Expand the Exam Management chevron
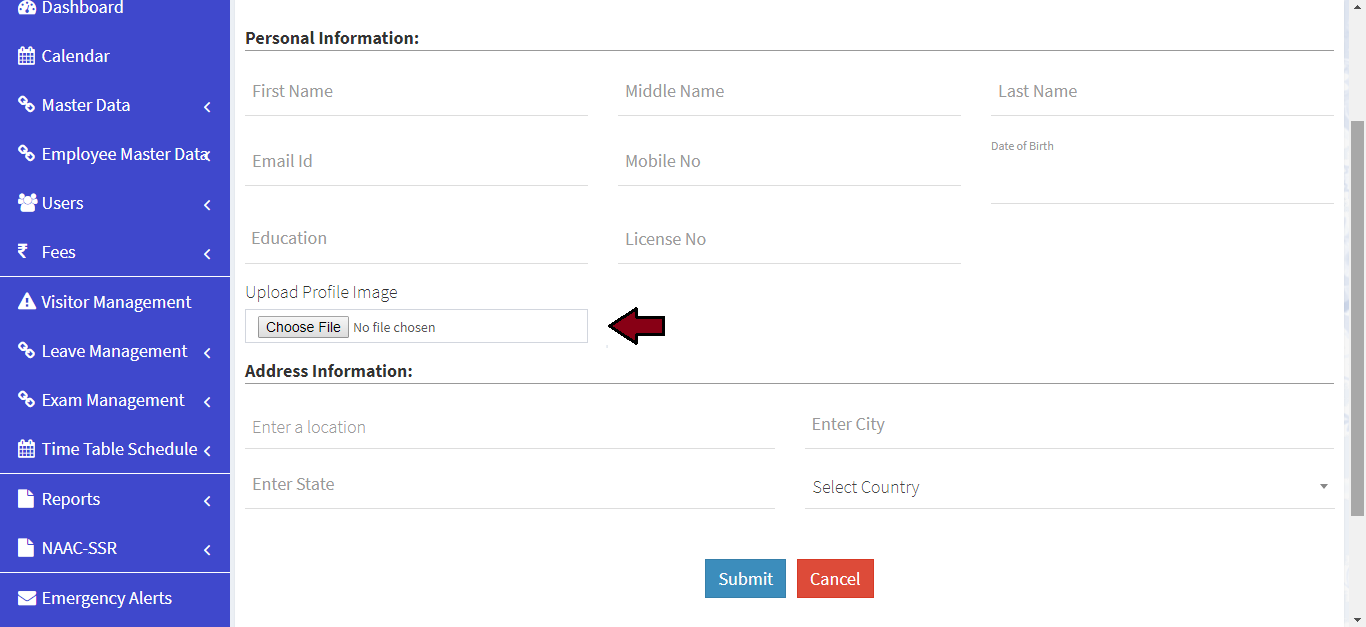The width and height of the screenshot is (1366, 627). pos(207,401)
